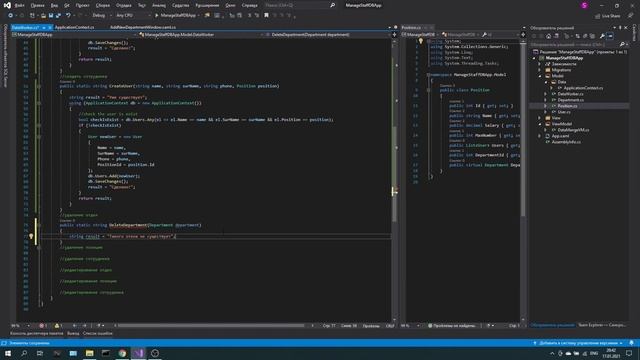This screenshot has width=640, height=360.
Task: Click the user account avatar icon
Action: [x=584, y=5]
